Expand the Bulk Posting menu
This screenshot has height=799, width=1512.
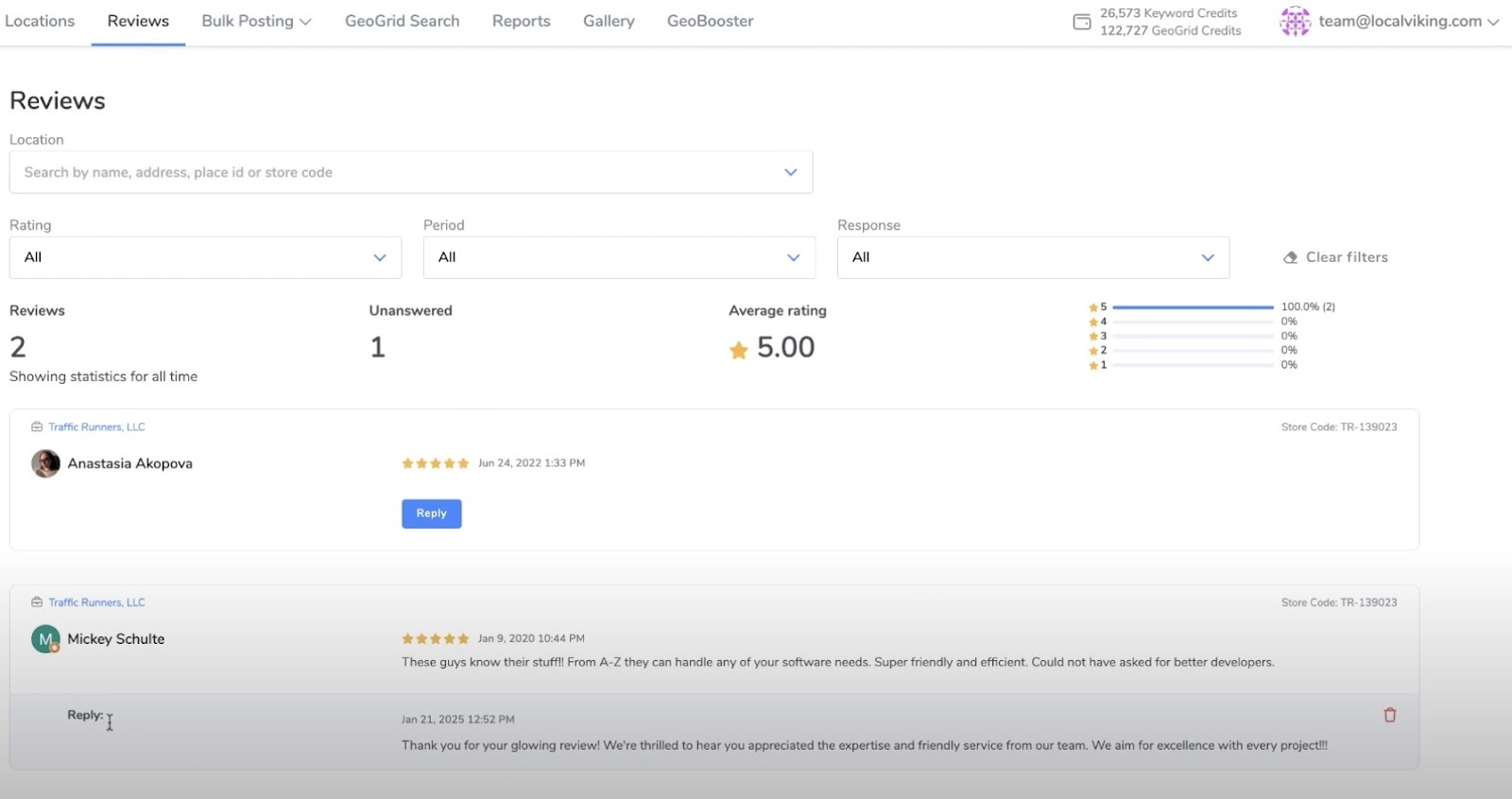point(256,21)
